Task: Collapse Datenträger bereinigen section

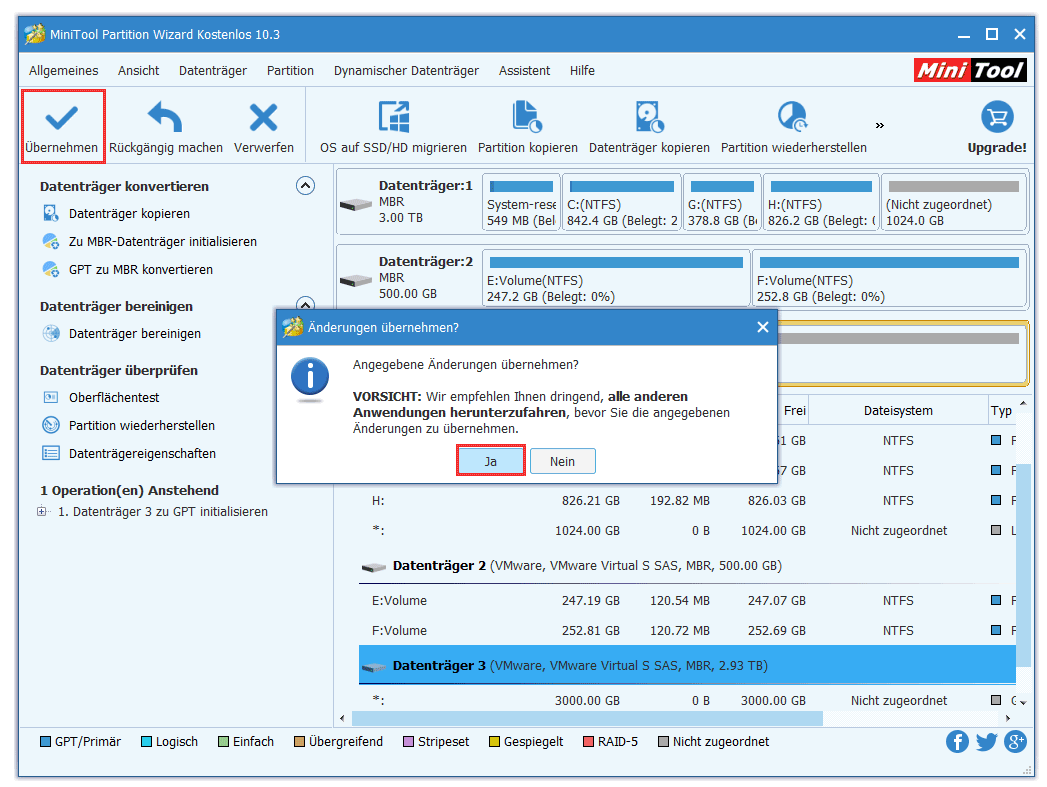Action: 305,303
